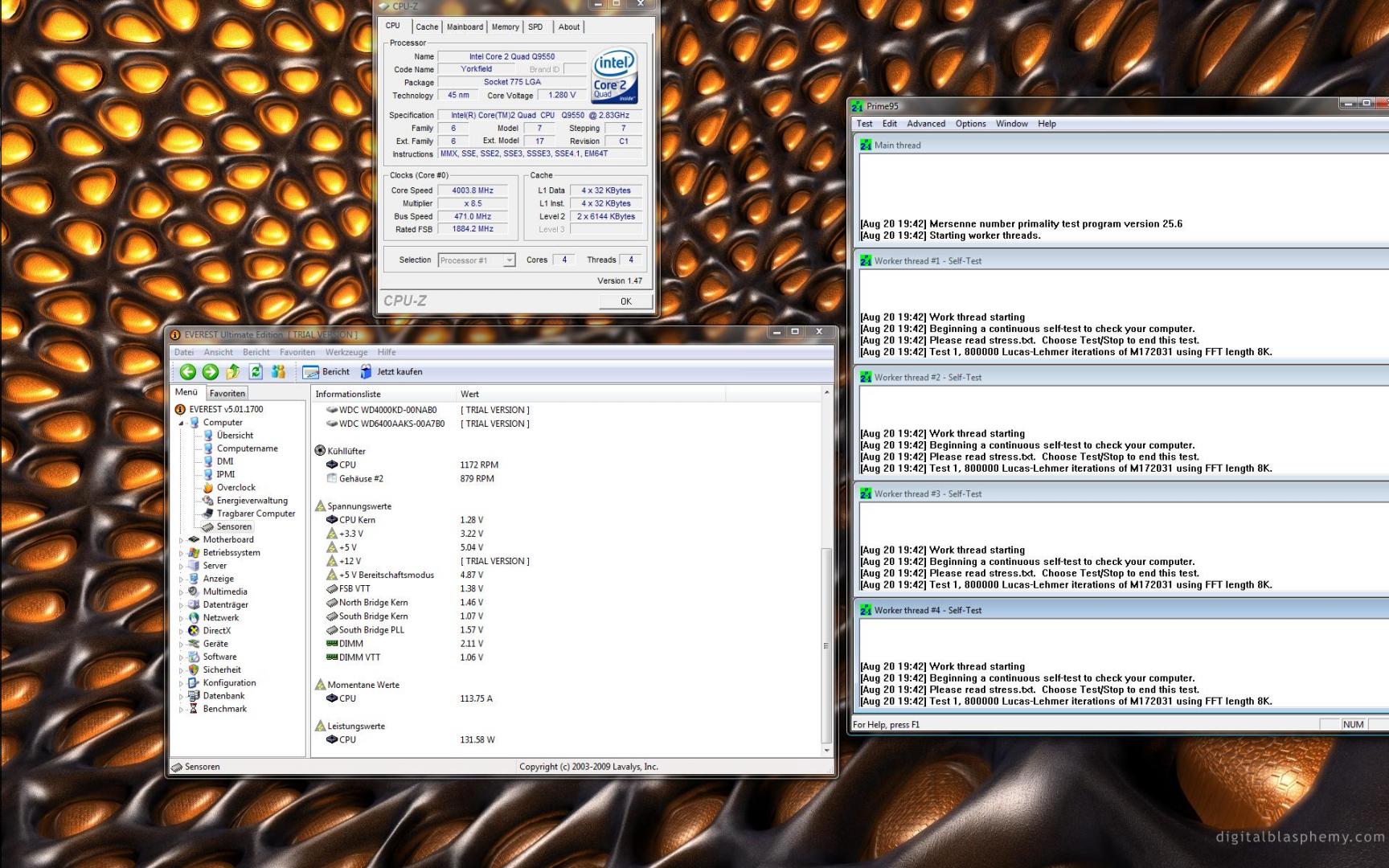Select Übersicht in the Computer tree
The image size is (1389, 868).
(235, 436)
